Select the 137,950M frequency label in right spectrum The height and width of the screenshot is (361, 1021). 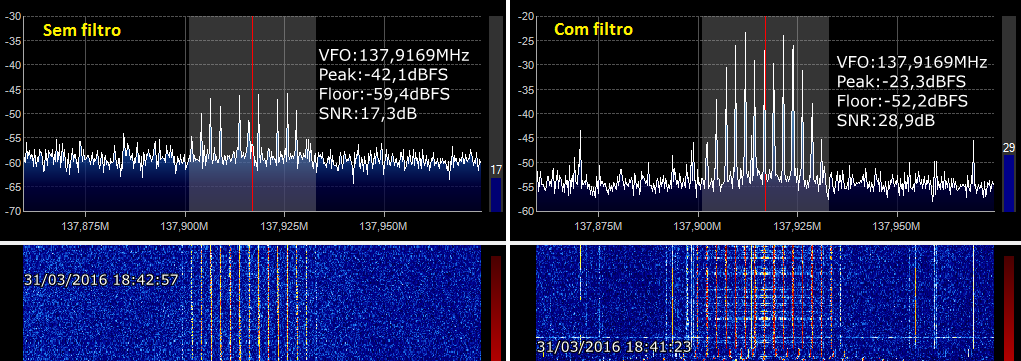pos(897,227)
